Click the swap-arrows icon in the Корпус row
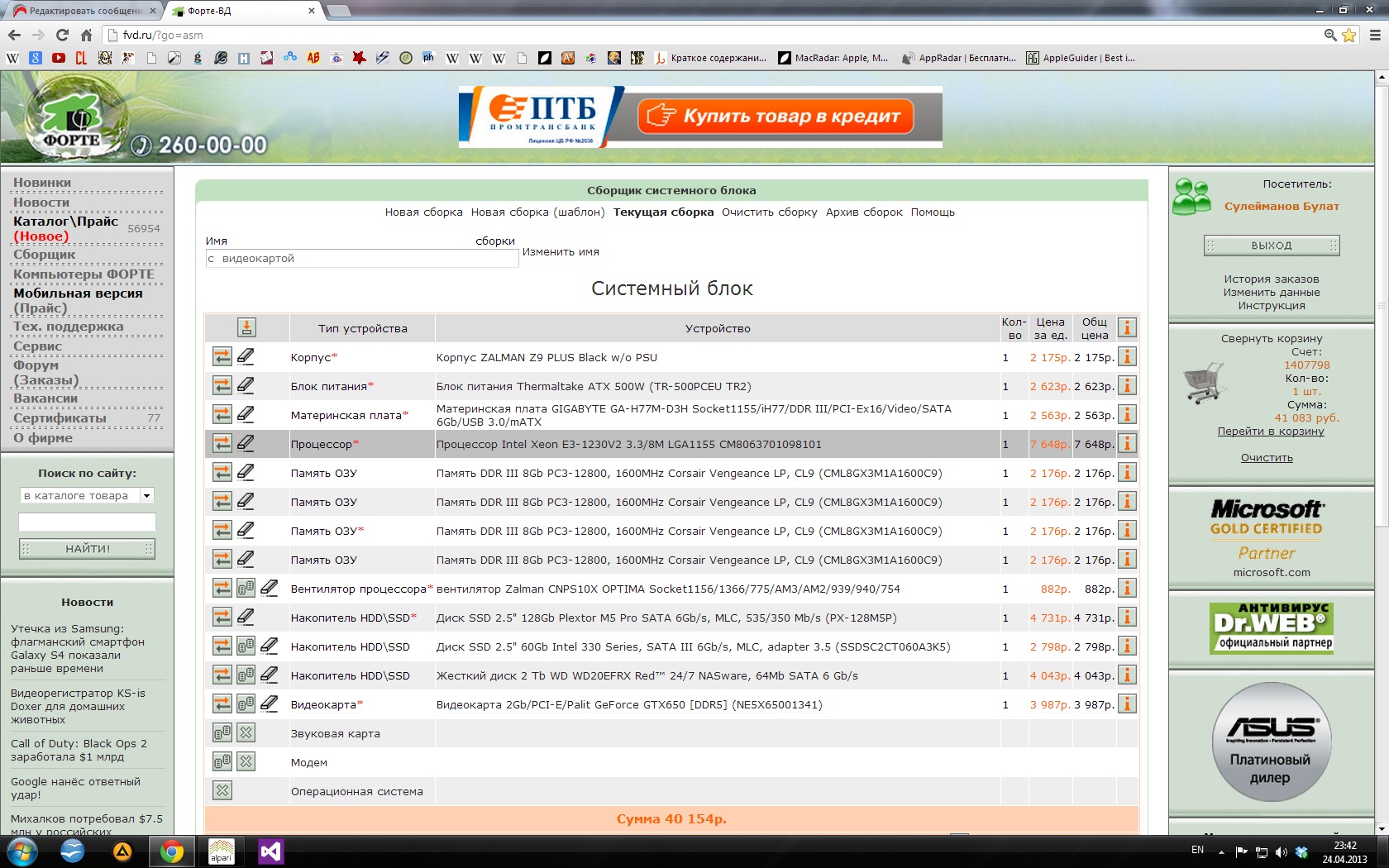The image size is (1389, 868). 222,357
